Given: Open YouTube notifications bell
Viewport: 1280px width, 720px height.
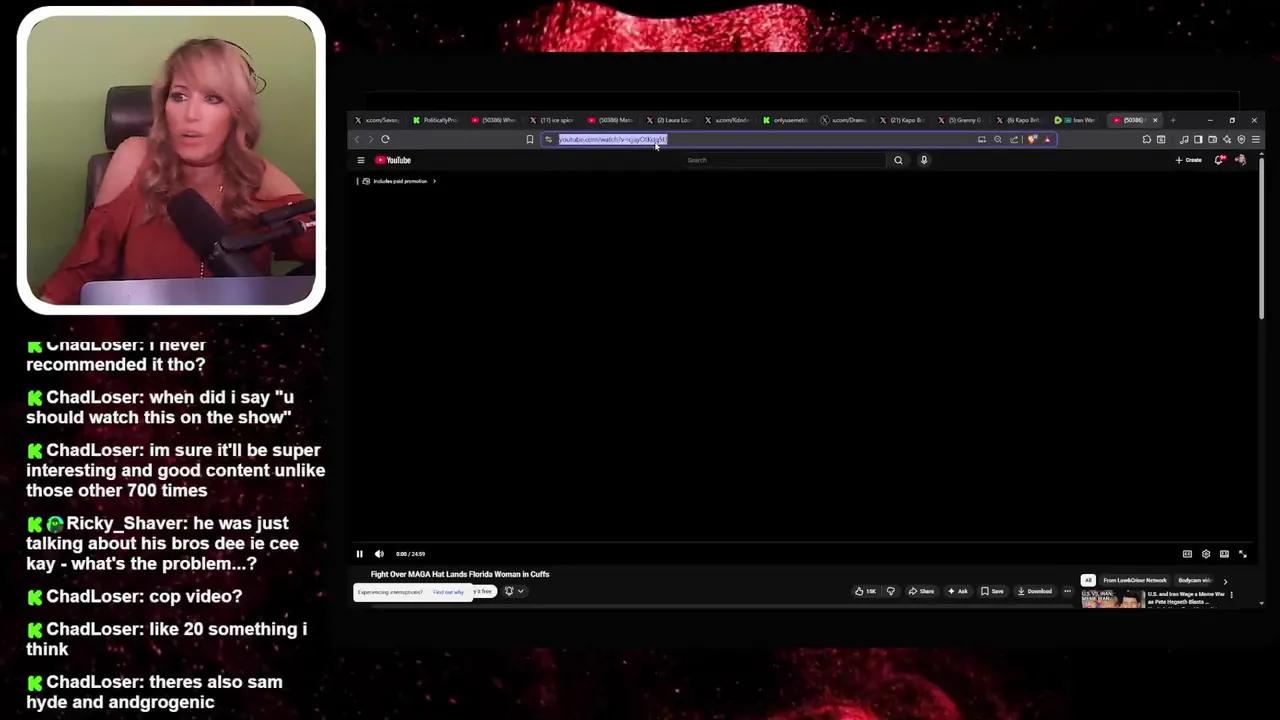Looking at the screenshot, I should (x=1219, y=160).
